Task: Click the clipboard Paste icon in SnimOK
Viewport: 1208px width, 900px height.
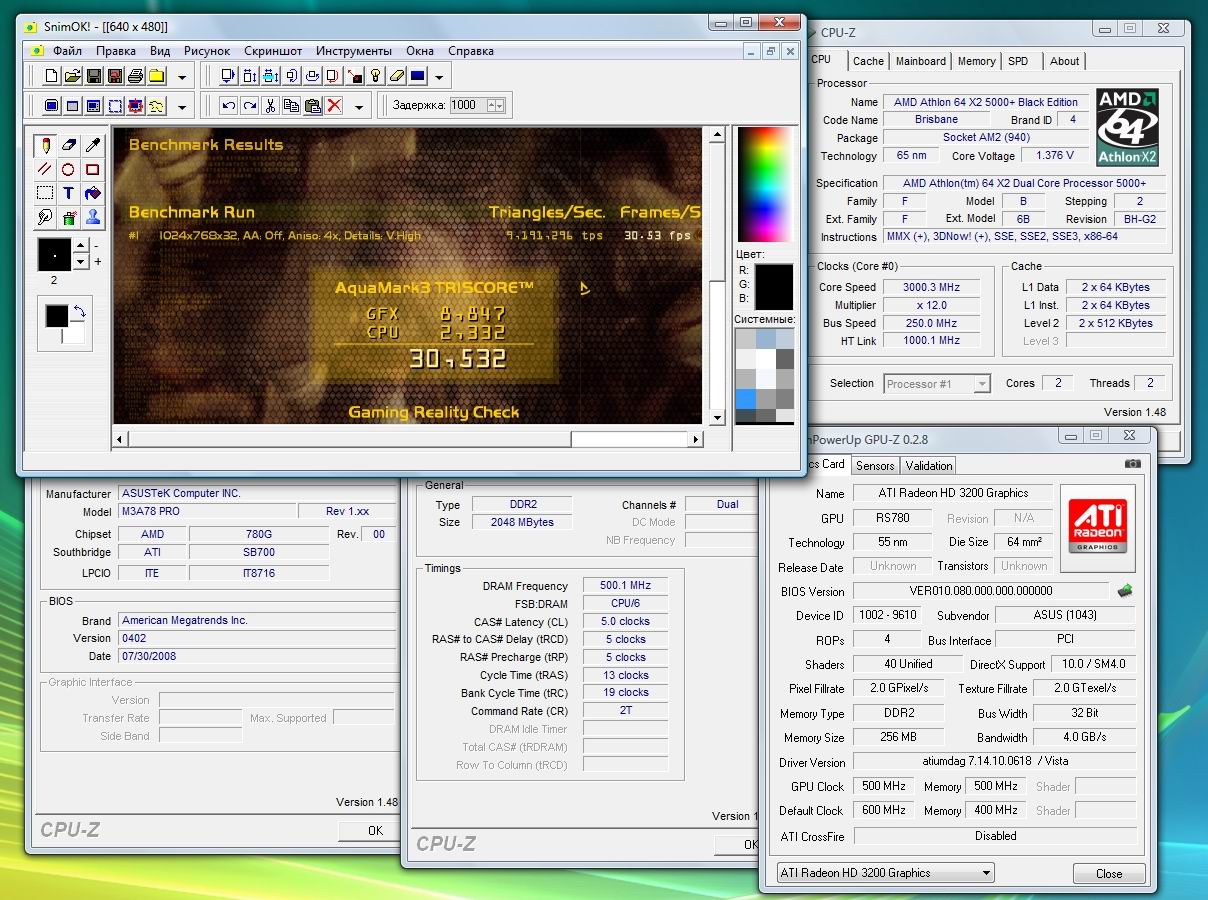Action: [313, 105]
